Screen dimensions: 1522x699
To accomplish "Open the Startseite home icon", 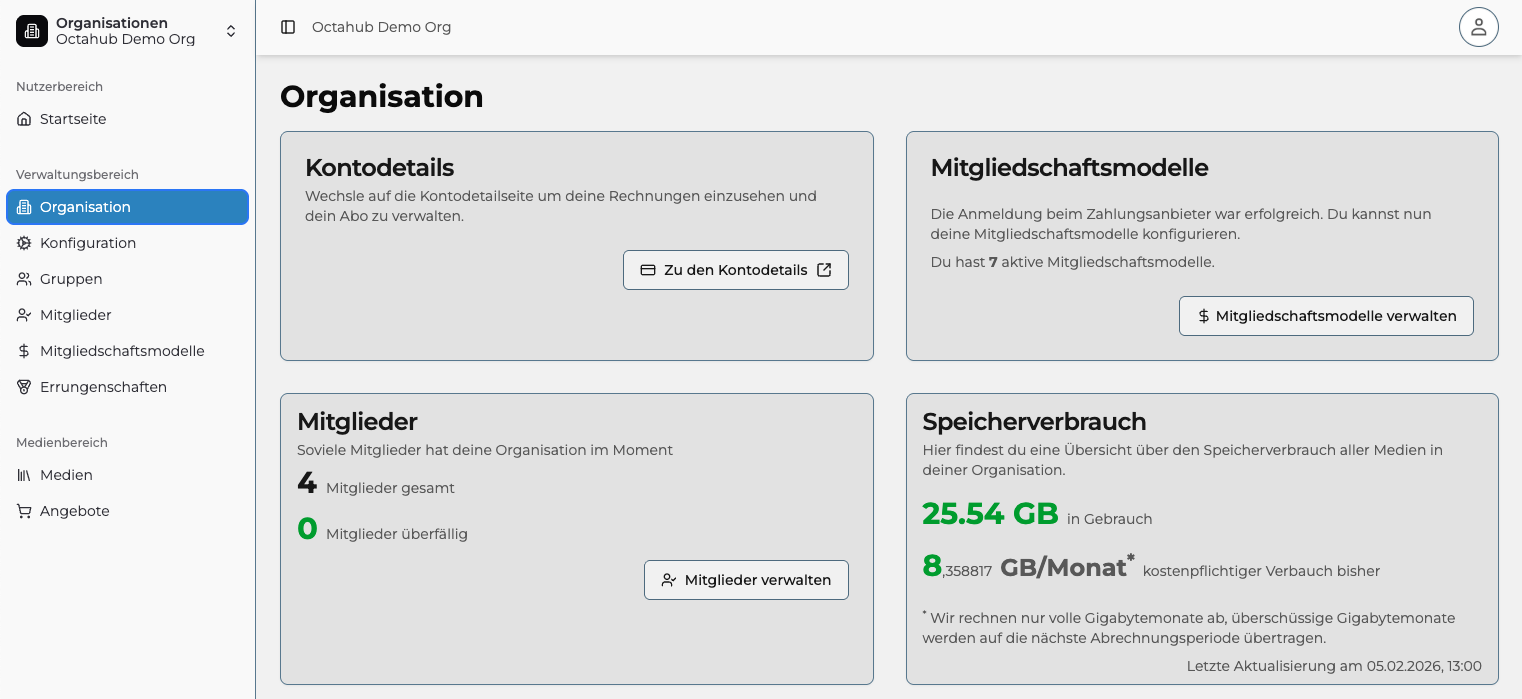I will (23, 118).
